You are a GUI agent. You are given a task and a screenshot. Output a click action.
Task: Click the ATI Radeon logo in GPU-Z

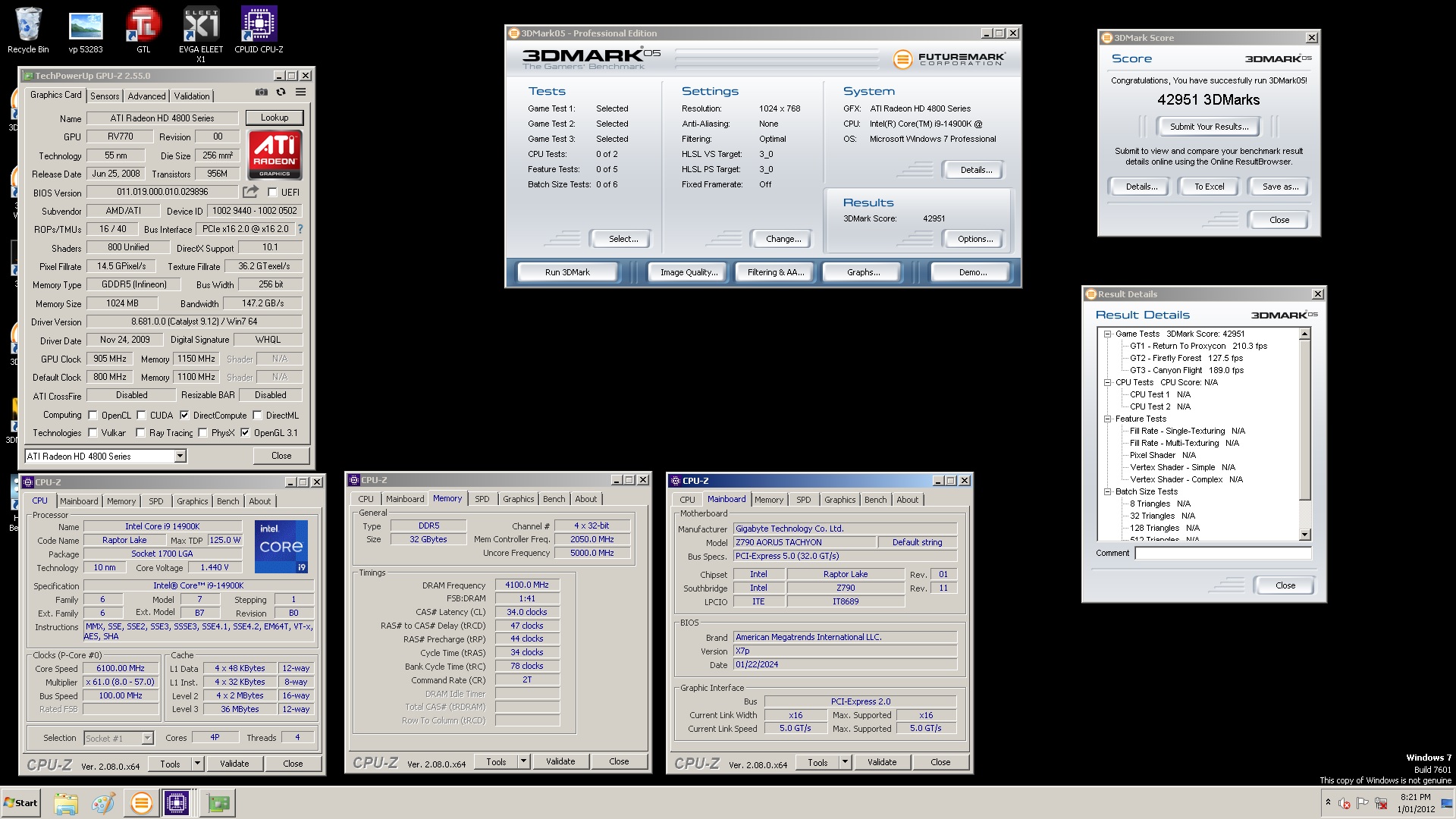click(x=275, y=154)
